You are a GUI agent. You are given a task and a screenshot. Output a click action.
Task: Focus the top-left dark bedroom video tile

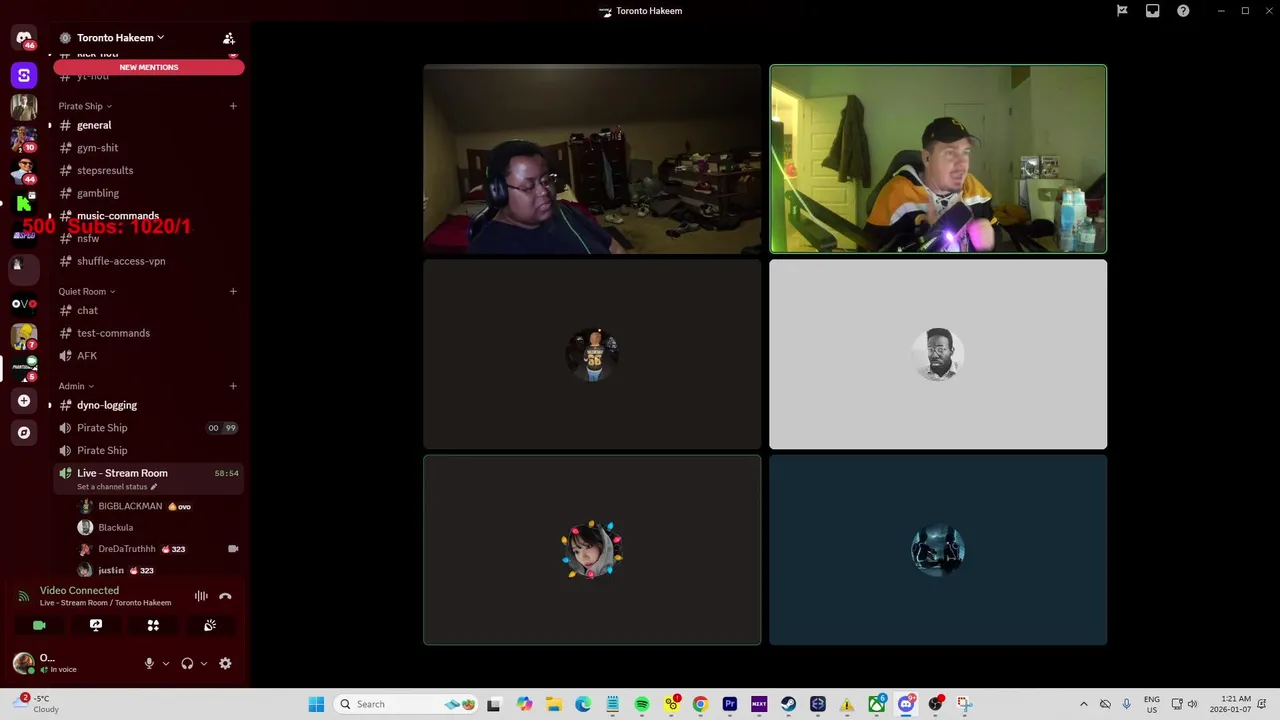pyautogui.click(x=592, y=159)
